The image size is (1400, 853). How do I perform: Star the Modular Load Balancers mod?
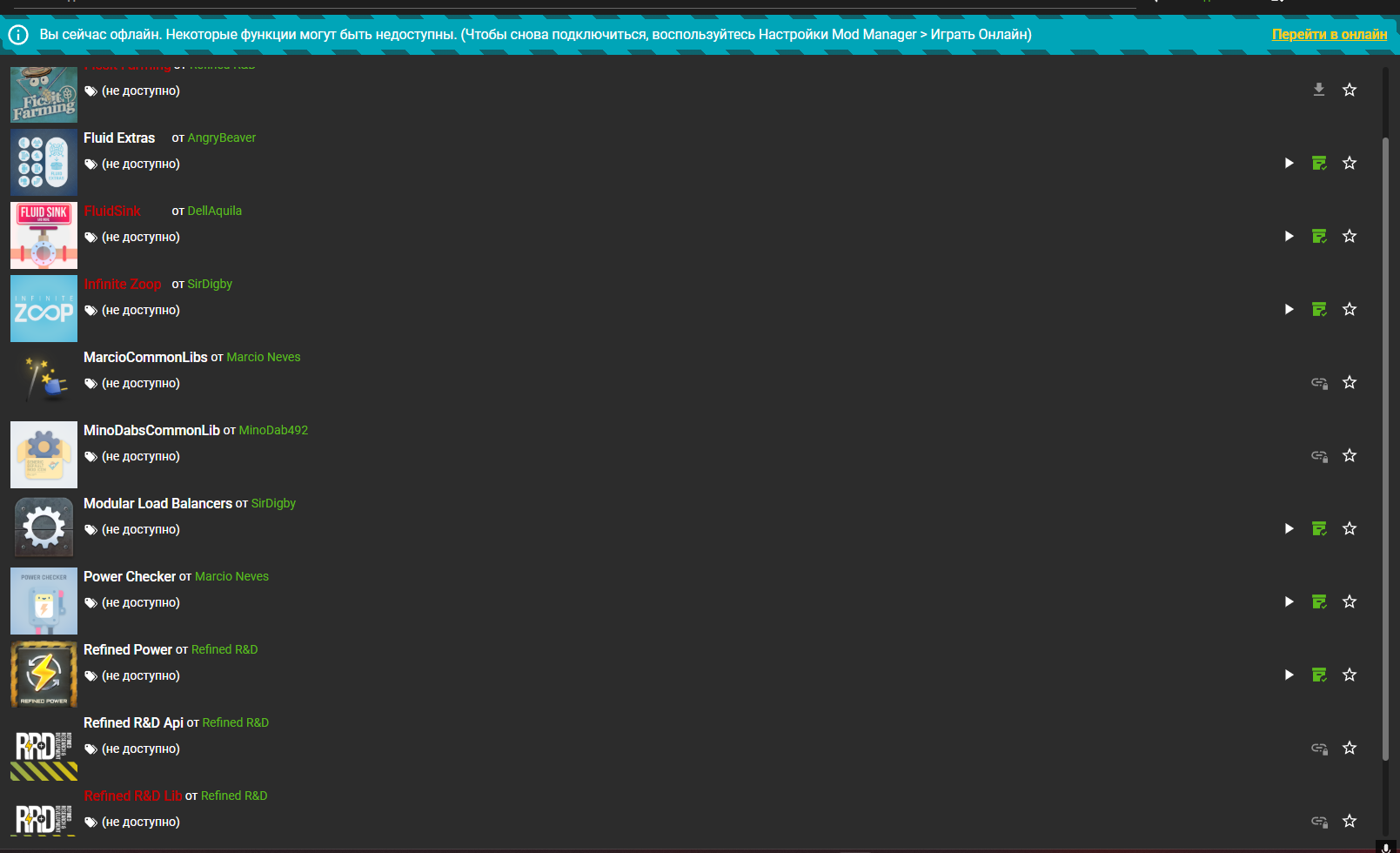pyautogui.click(x=1350, y=528)
